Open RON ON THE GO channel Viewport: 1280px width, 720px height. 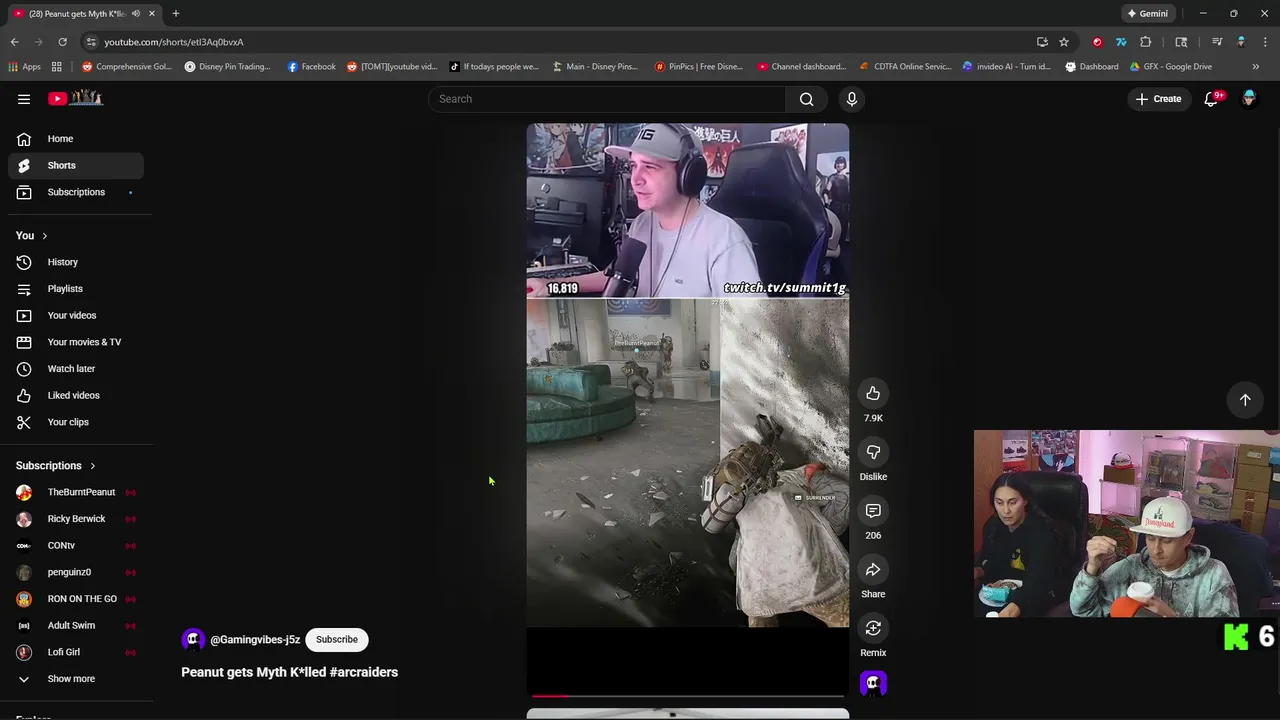click(x=76, y=599)
